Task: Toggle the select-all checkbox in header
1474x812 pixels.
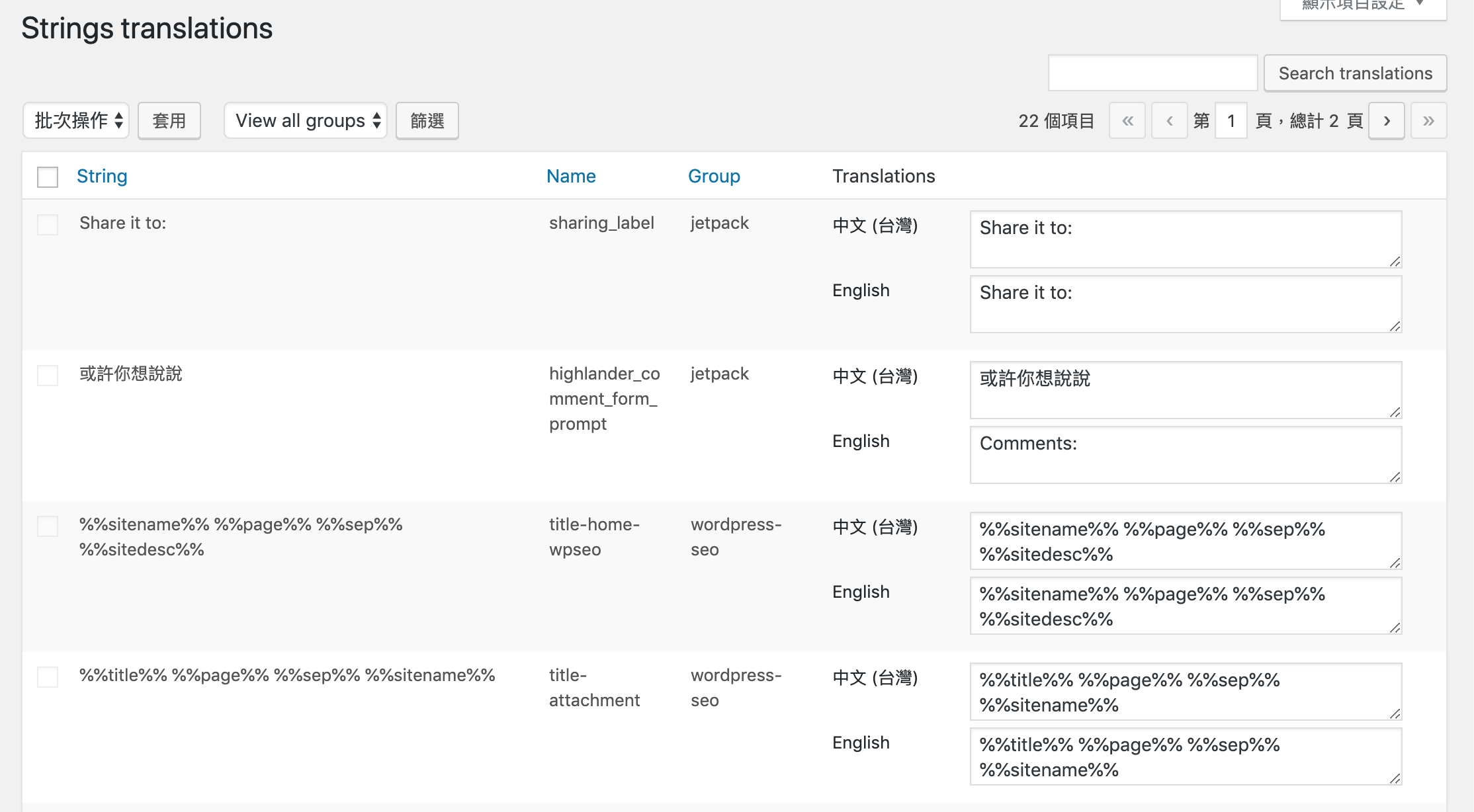Action: pyautogui.click(x=48, y=177)
